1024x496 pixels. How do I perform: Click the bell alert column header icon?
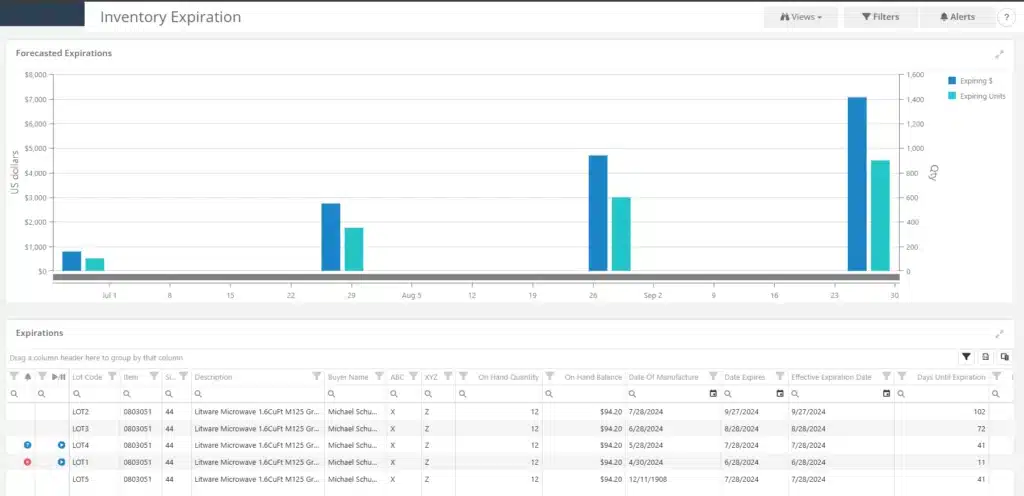click(27, 377)
